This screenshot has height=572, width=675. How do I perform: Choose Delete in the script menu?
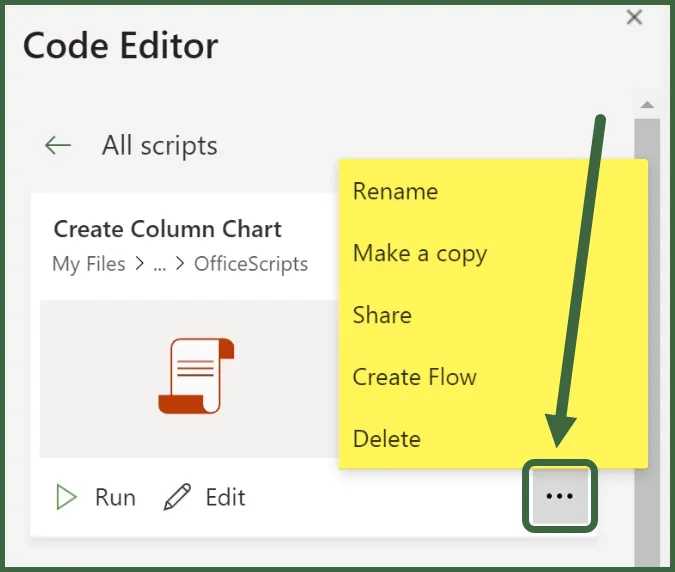pyautogui.click(x=386, y=438)
